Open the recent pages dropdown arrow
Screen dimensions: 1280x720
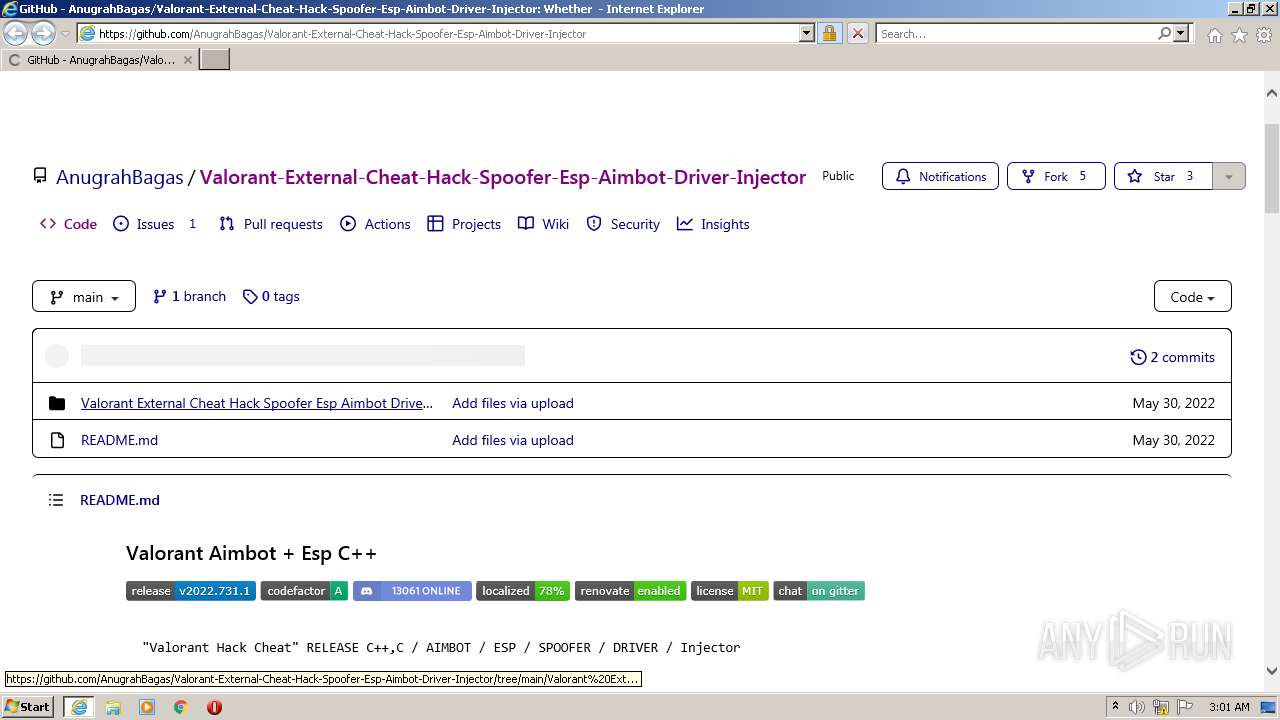pos(65,34)
